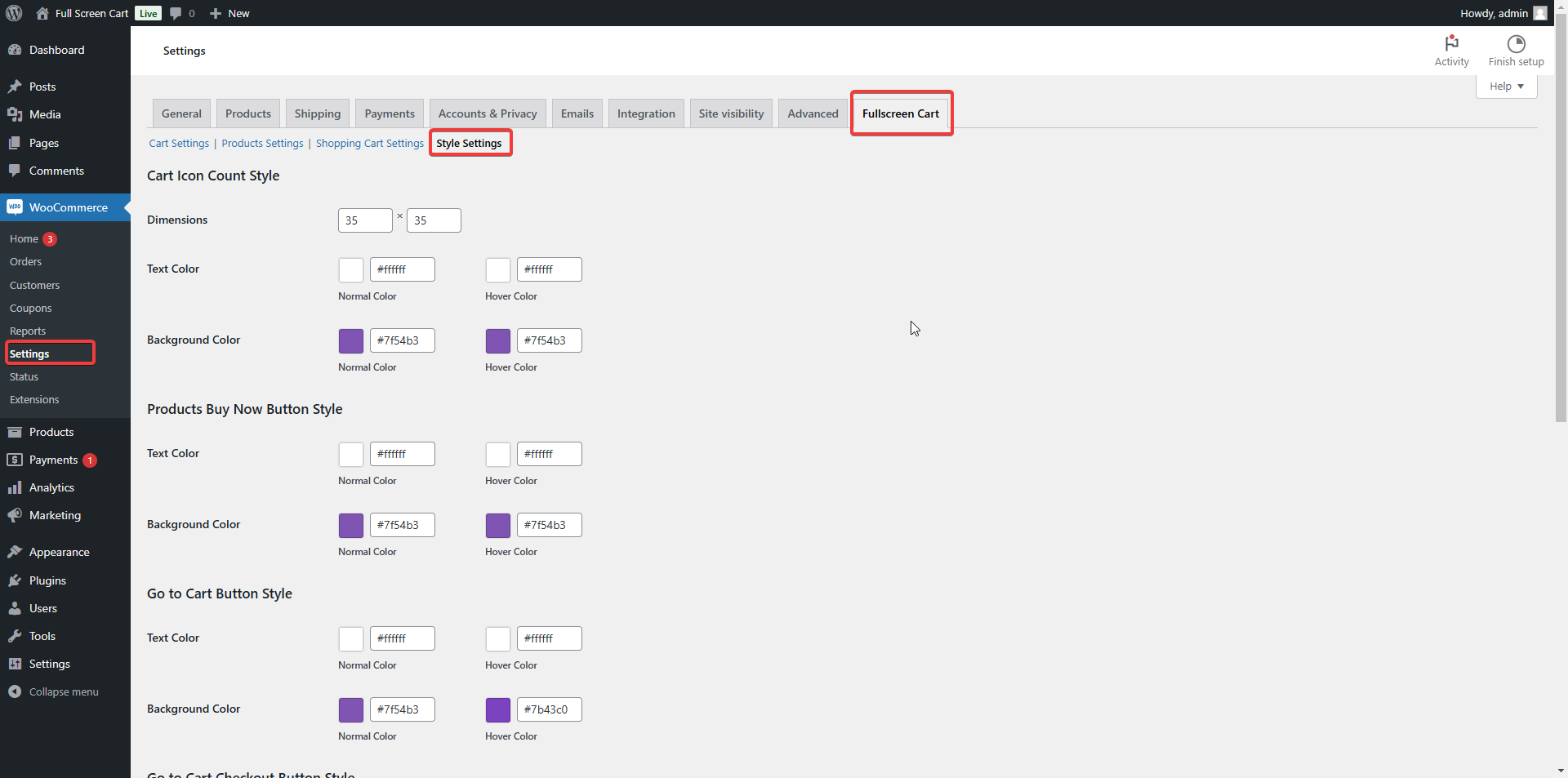Image resolution: width=1568 pixels, height=778 pixels.
Task: Open the Site visibility tab
Action: click(x=731, y=113)
